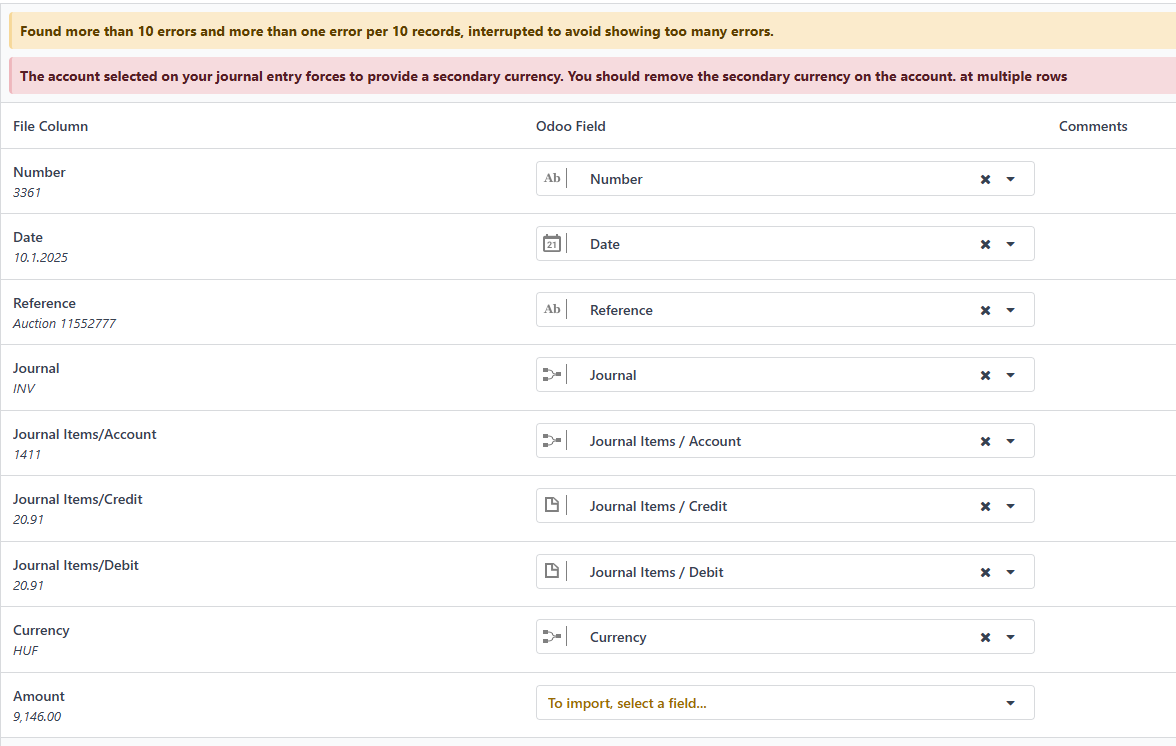Click the document icon beside Journal Items / Credit
This screenshot has height=746, width=1176.
(x=552, y=505)
